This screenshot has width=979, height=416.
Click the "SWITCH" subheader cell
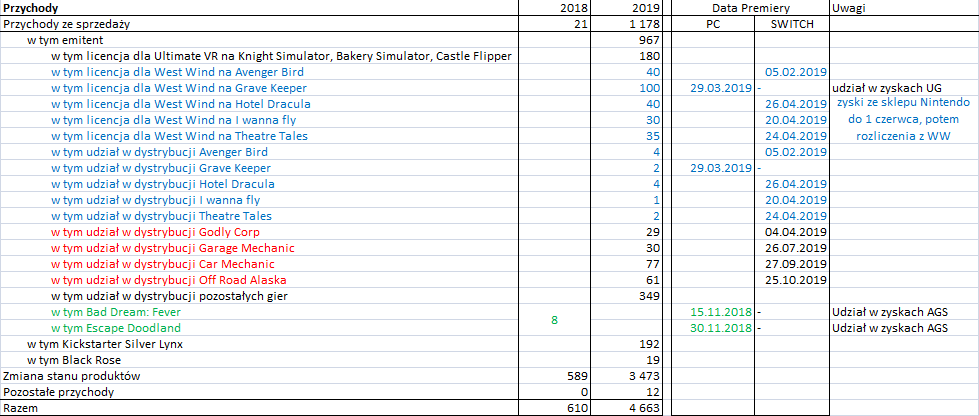[792, 24]
